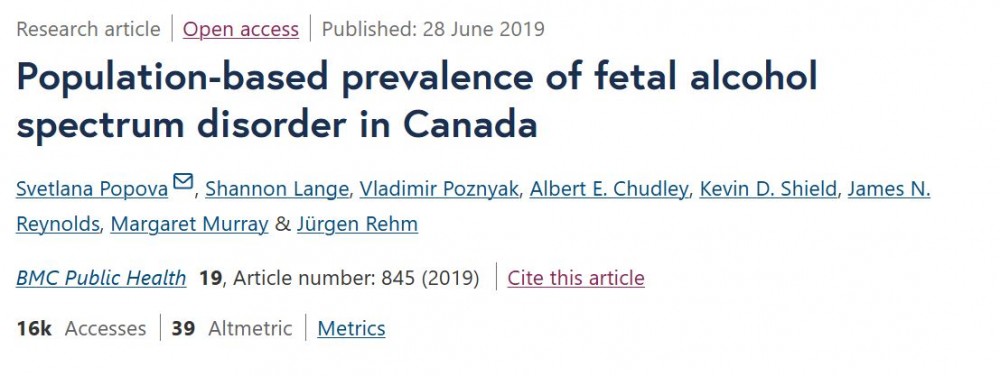Open author Svetlana Popova's profile link

(x=92, y=189)
